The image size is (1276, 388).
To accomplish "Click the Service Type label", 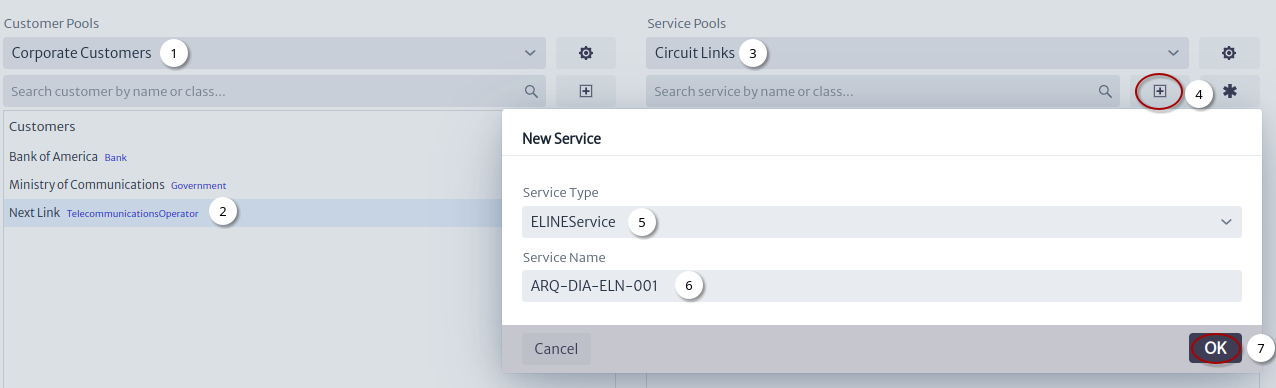I will (561, 192).
